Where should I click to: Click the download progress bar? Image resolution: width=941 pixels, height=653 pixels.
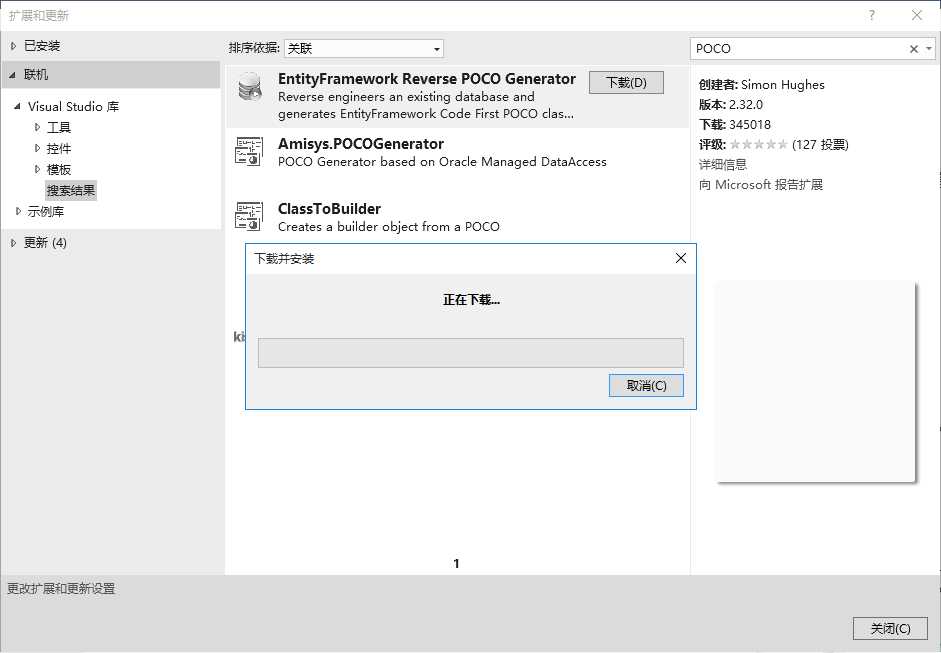(x=470, y=353)
